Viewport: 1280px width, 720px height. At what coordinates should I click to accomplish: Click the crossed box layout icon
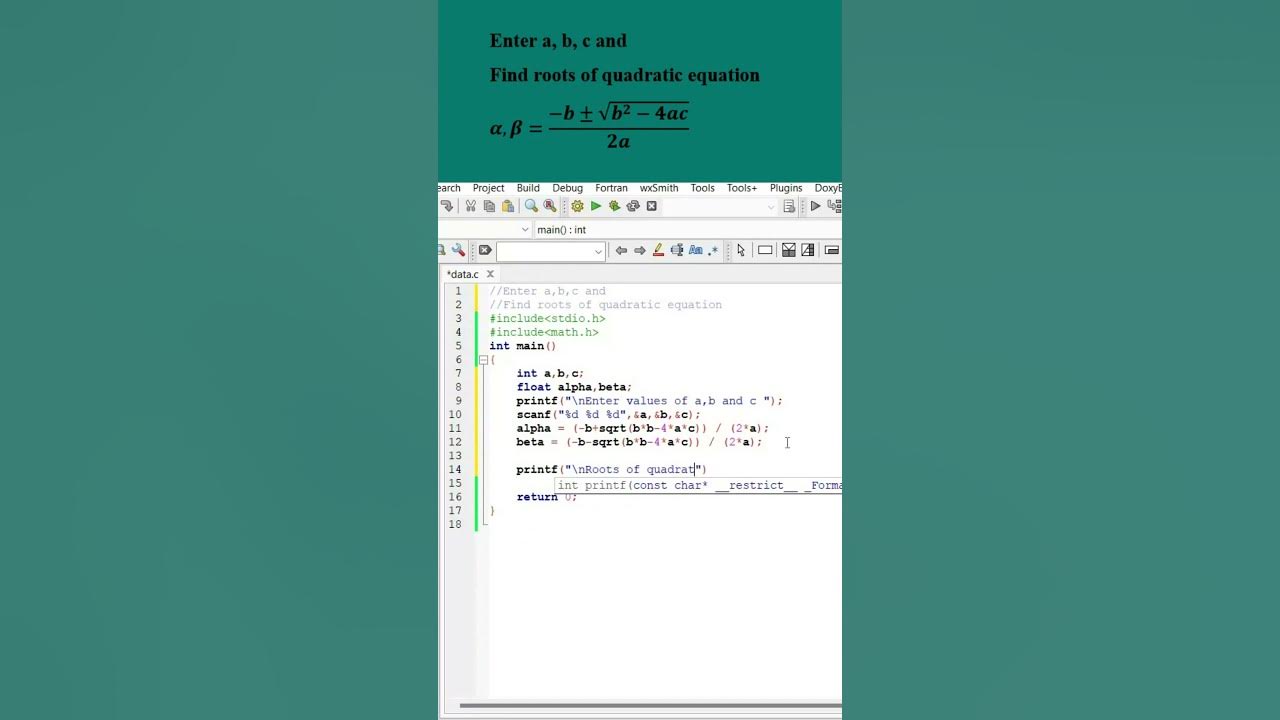point(789,250)
